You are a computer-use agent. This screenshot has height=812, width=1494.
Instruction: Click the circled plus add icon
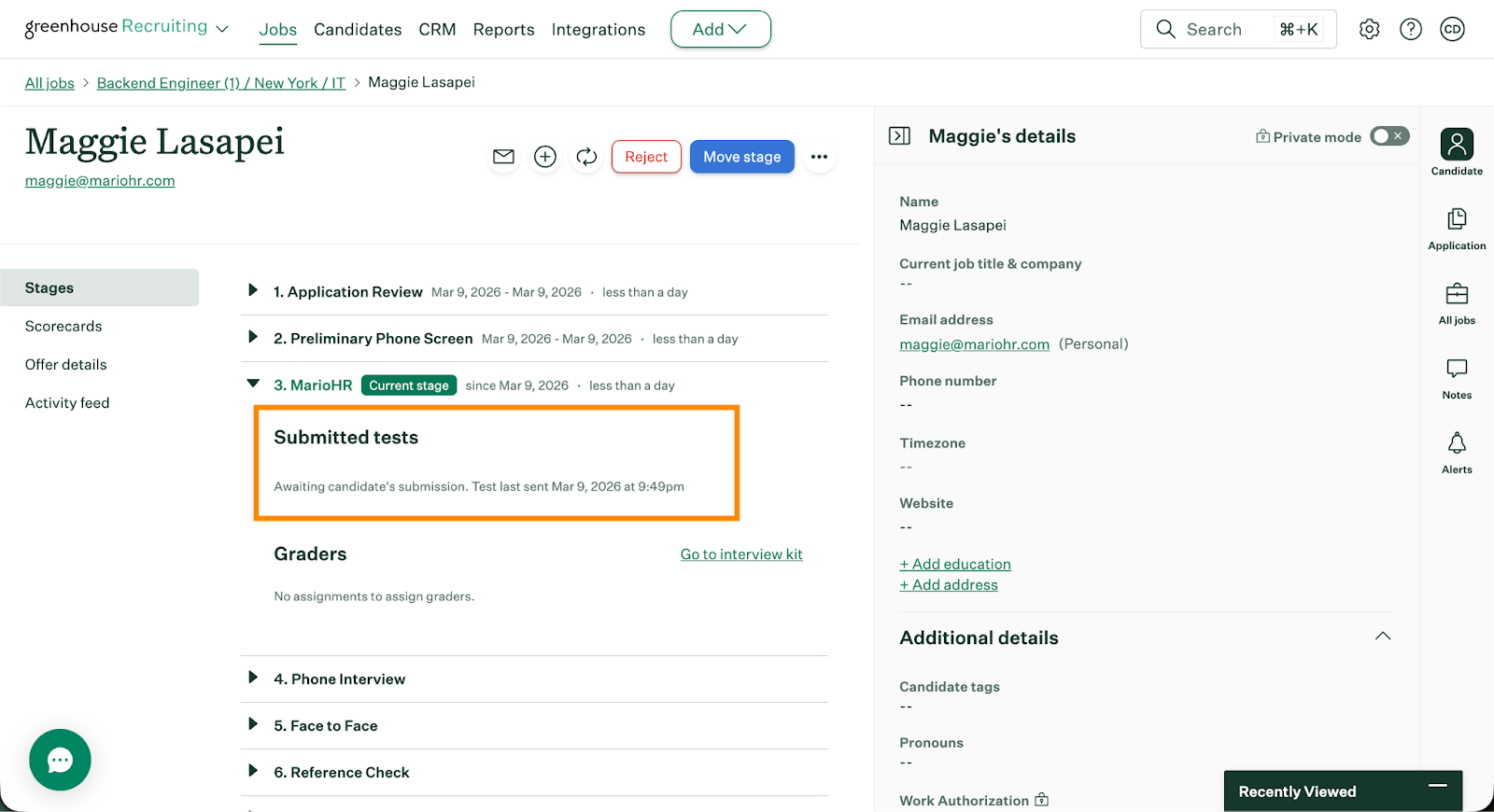coord(545,157)
